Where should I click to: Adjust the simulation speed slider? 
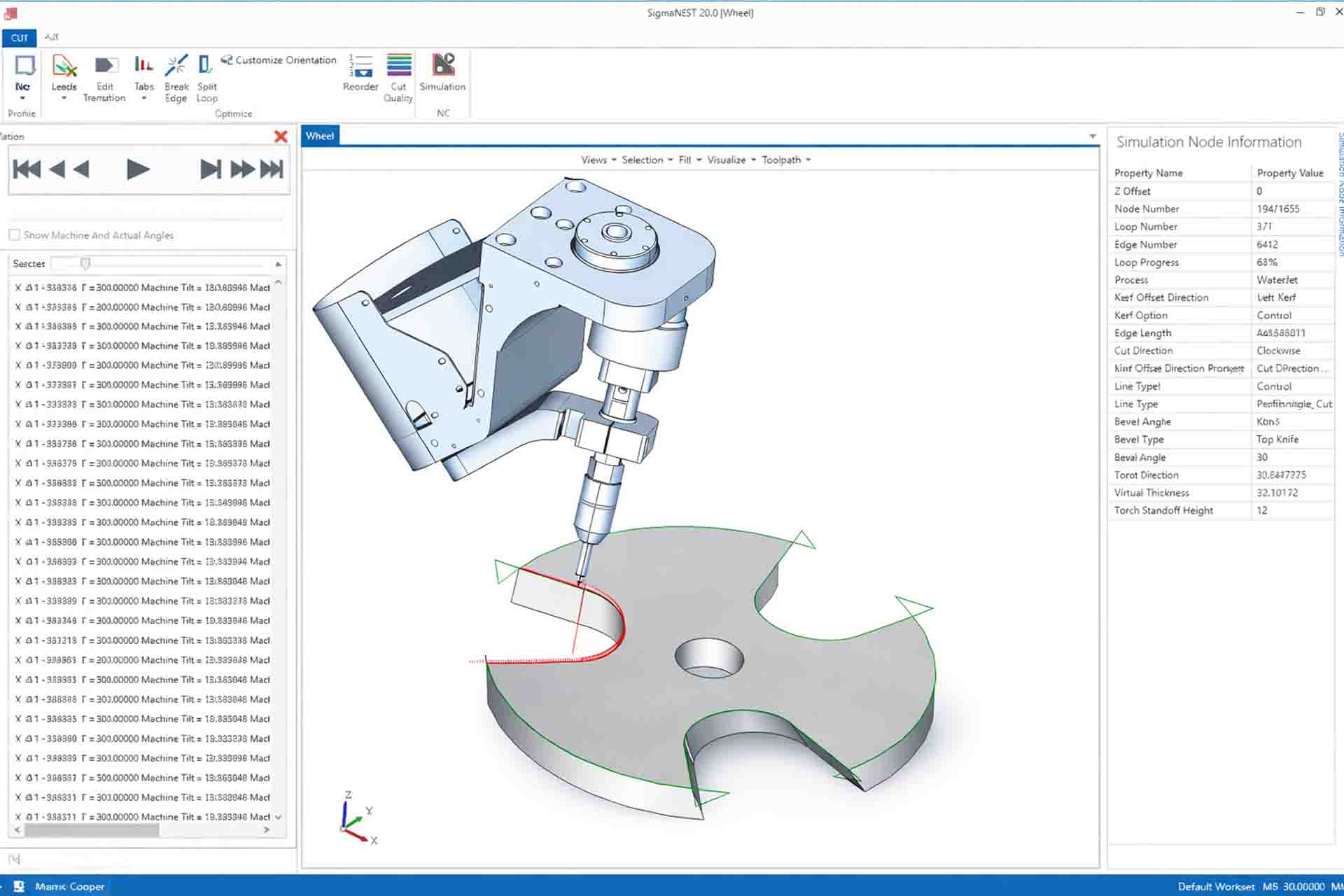tap(85, 264)
